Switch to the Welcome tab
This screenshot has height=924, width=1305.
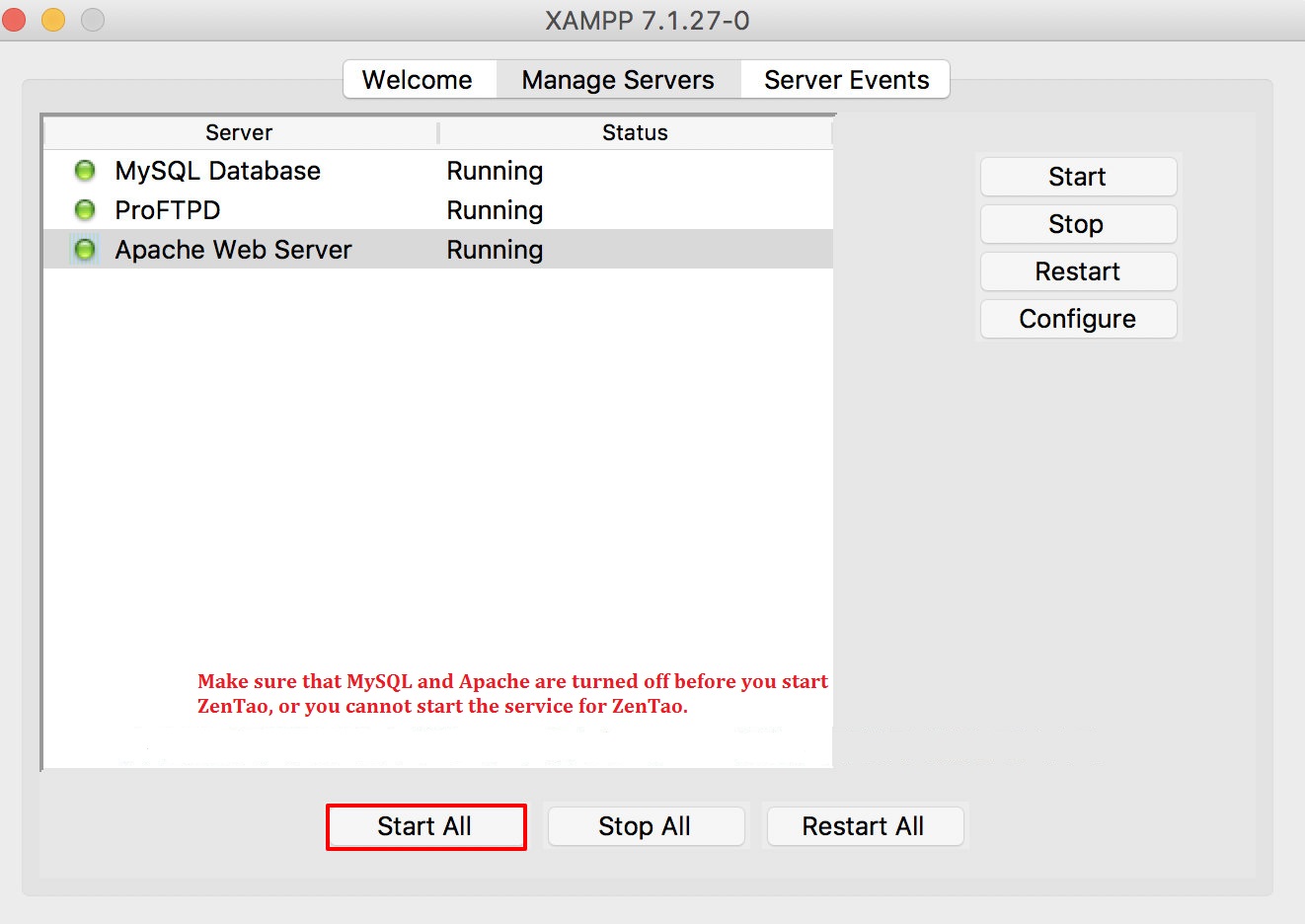point(418,80)
